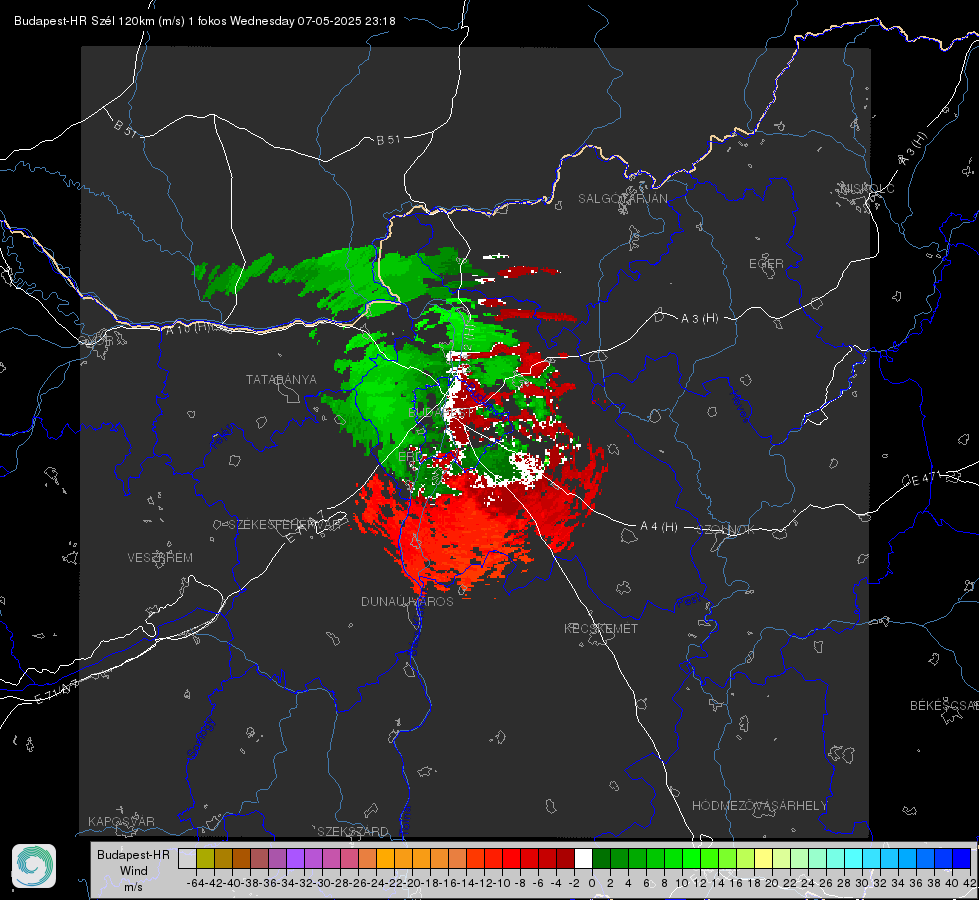The height and width of the screenshot is (900, 979).
Task: Click the BÉKÉSCSABA label at map edge
Action: pos(944,705)
